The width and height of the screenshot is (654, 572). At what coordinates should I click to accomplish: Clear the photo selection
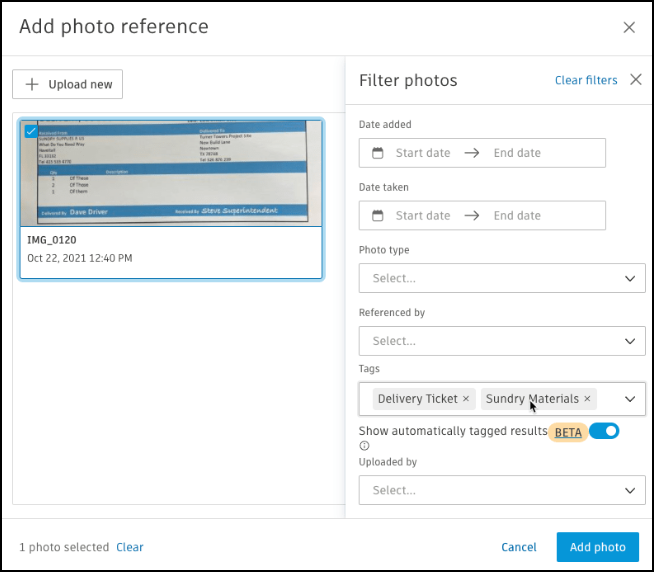coord(130,547)
